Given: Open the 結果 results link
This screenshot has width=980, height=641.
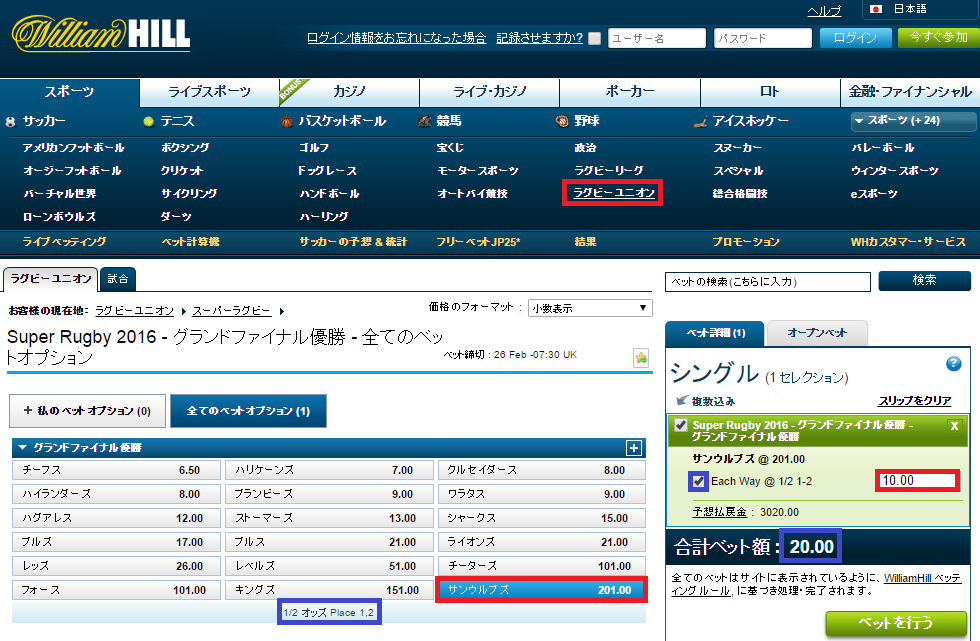Looking at the screenshot, I should point(586,242).
